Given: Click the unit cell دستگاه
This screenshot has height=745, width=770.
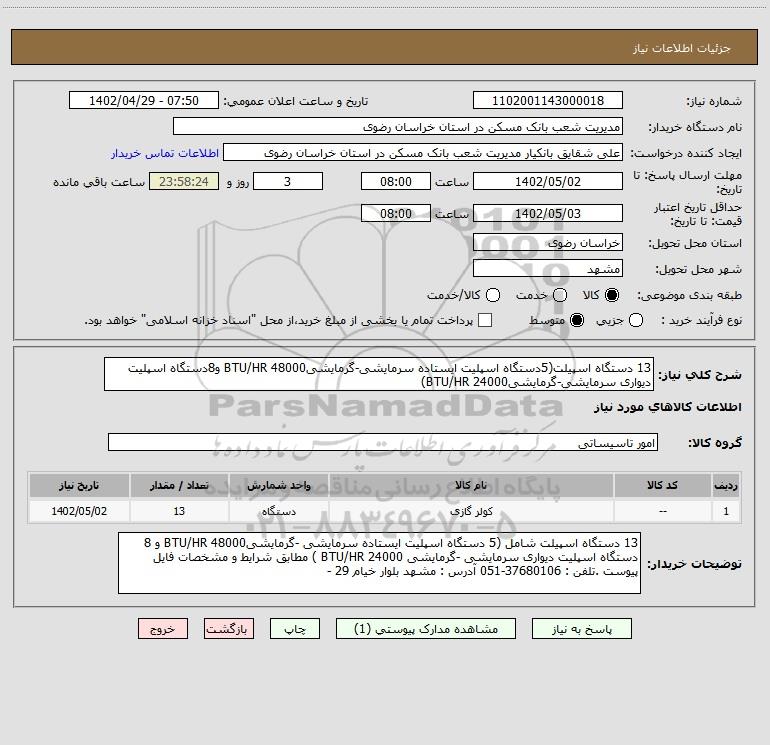Looking at the screenshot, I should tap(278, 511).
